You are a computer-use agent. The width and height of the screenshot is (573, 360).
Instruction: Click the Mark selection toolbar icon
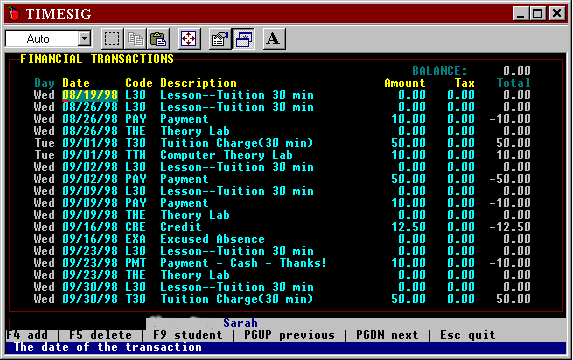[x=112, y=38]
